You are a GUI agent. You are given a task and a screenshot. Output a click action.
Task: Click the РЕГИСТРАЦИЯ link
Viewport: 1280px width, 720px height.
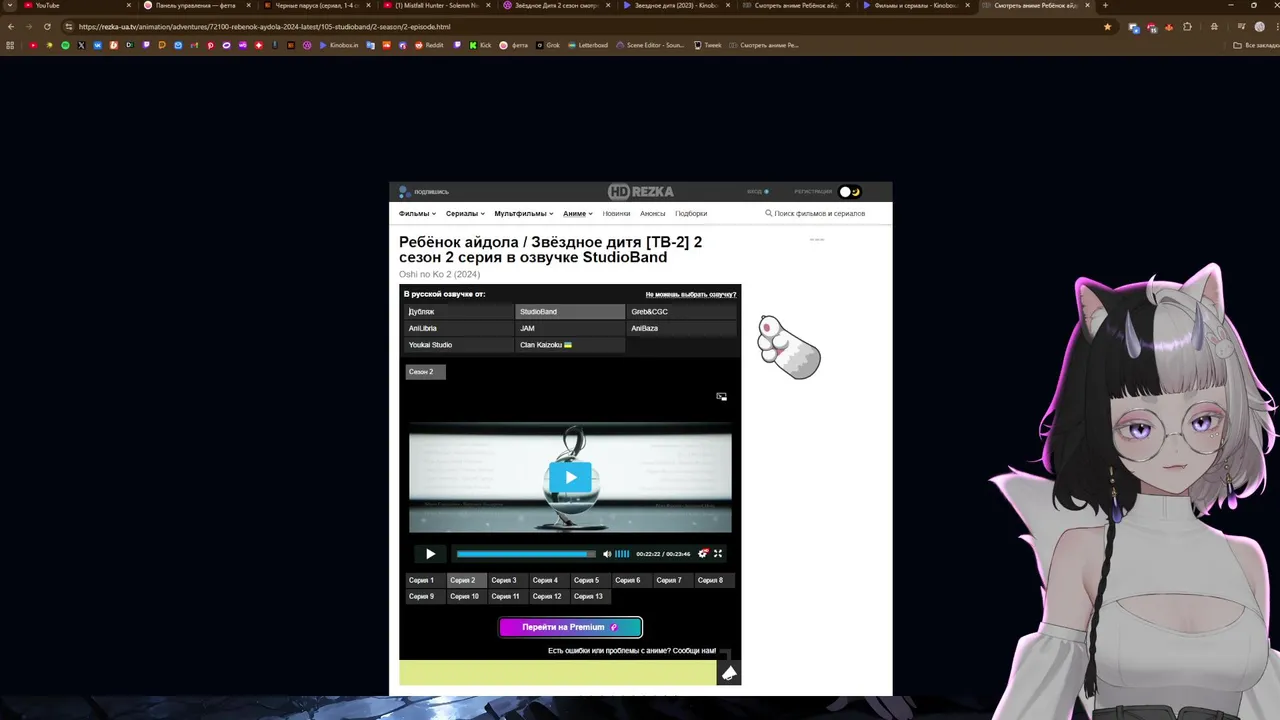(x=813, y=191)
